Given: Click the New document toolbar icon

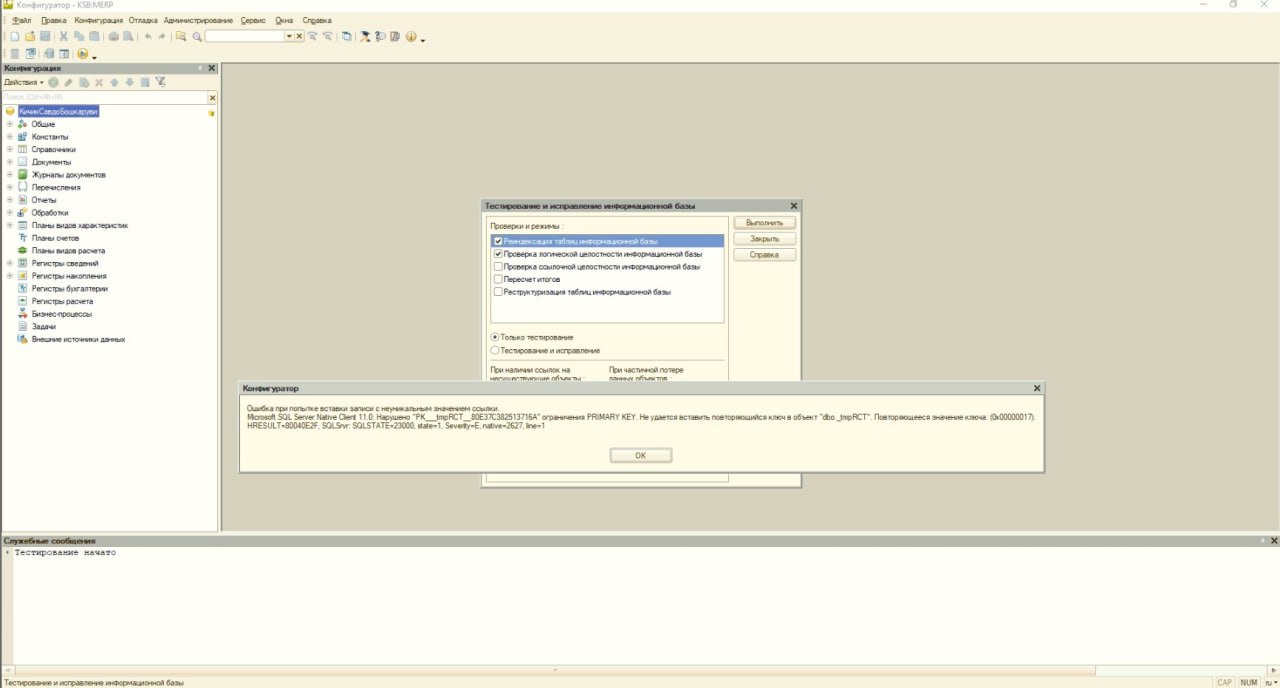Looking at the screenshot, I should (15, 37).
